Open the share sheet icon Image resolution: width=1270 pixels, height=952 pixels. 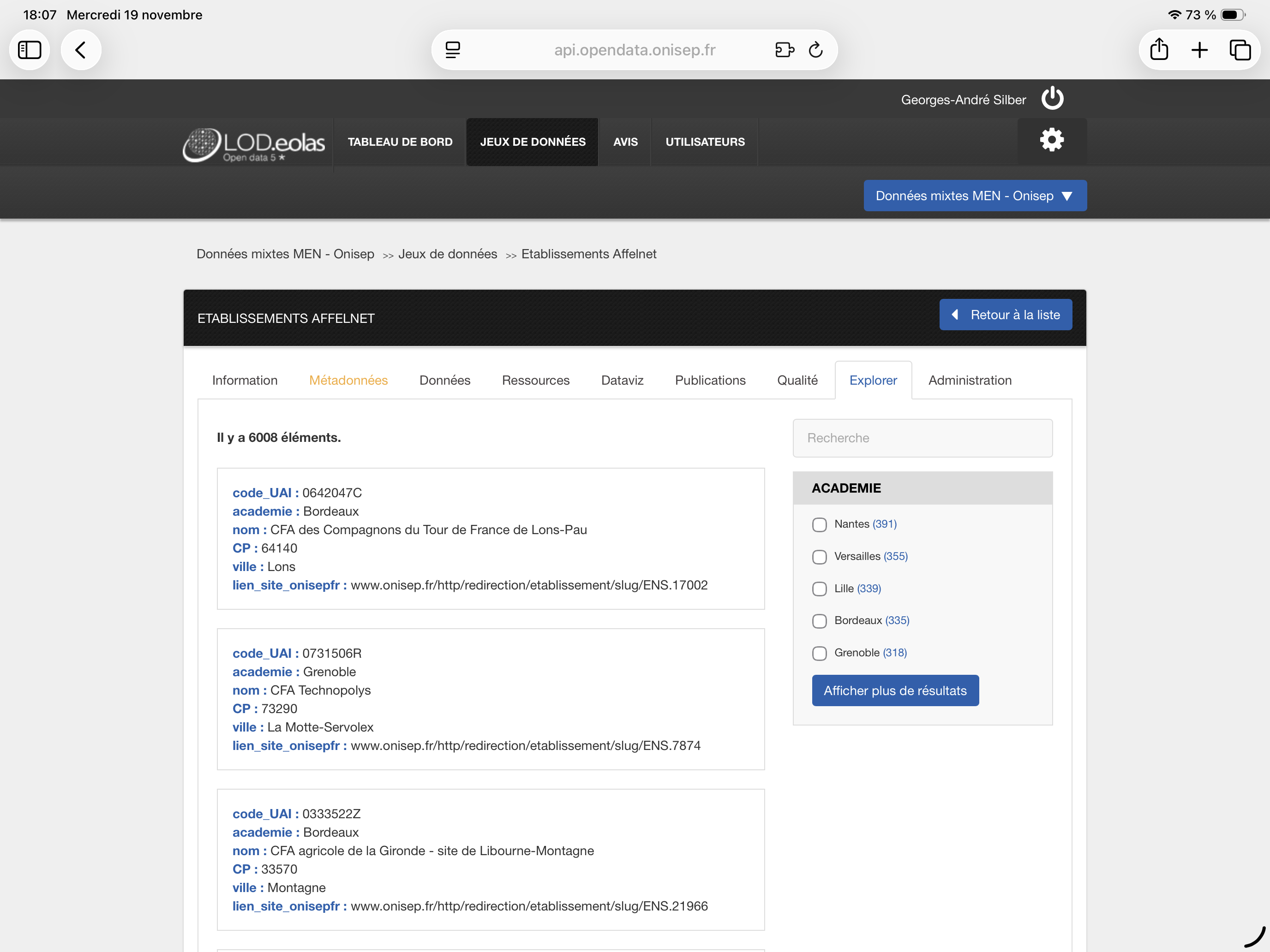(x=1159, y=50)
